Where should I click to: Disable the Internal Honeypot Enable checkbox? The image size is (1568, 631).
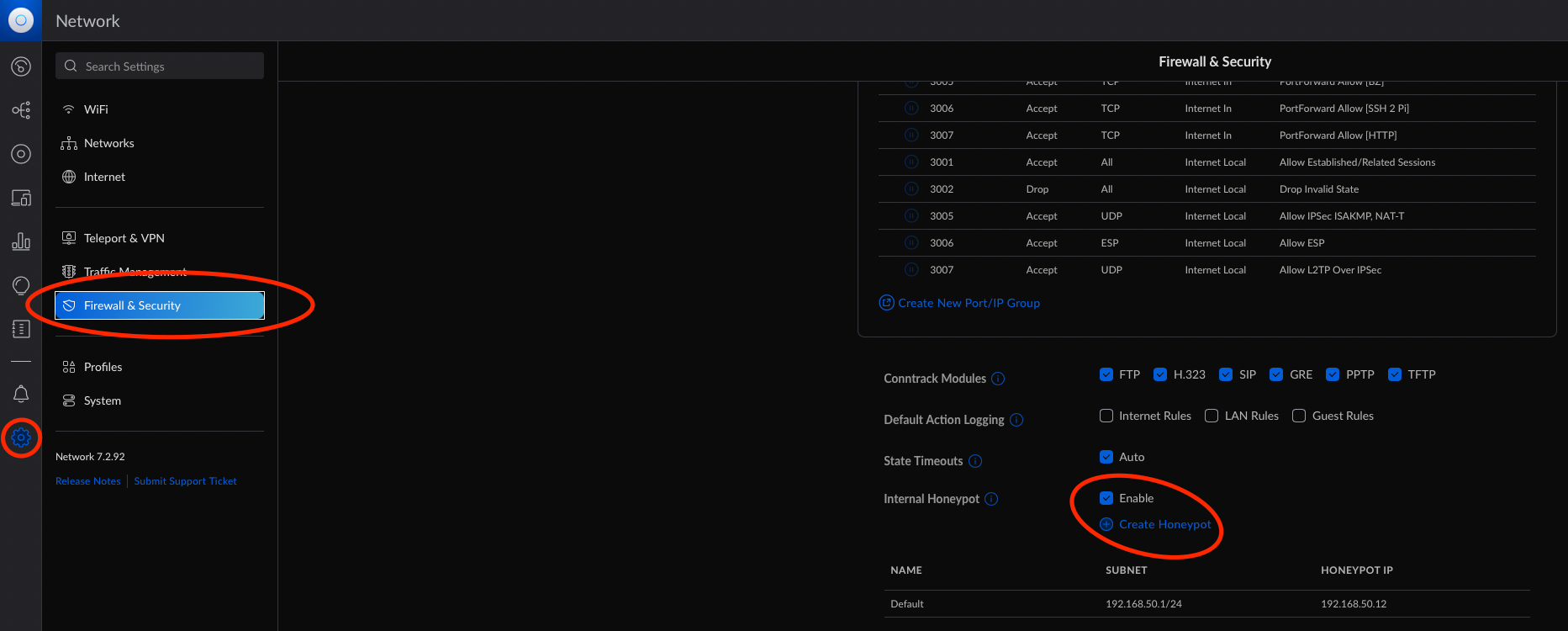tap(1106, 498)
